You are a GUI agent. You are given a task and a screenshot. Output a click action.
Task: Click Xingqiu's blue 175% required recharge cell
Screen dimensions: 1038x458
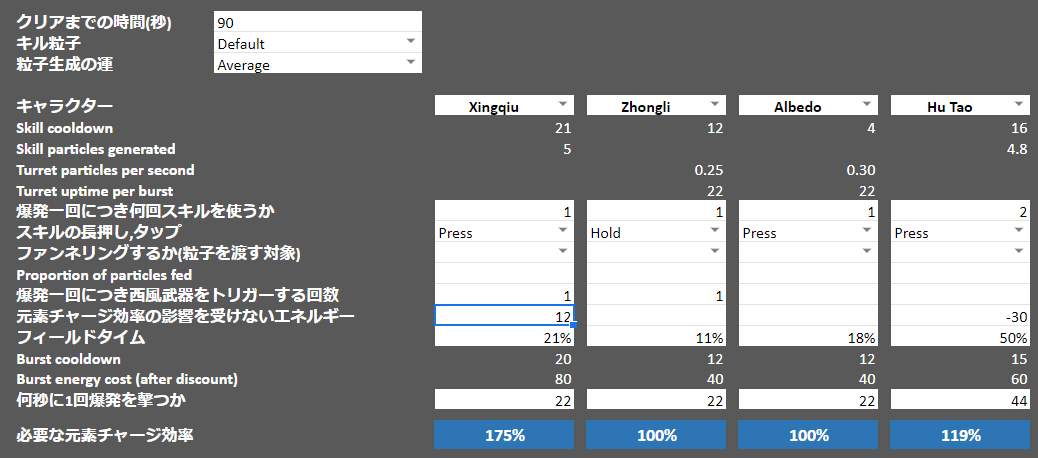[x=503, y=435]
